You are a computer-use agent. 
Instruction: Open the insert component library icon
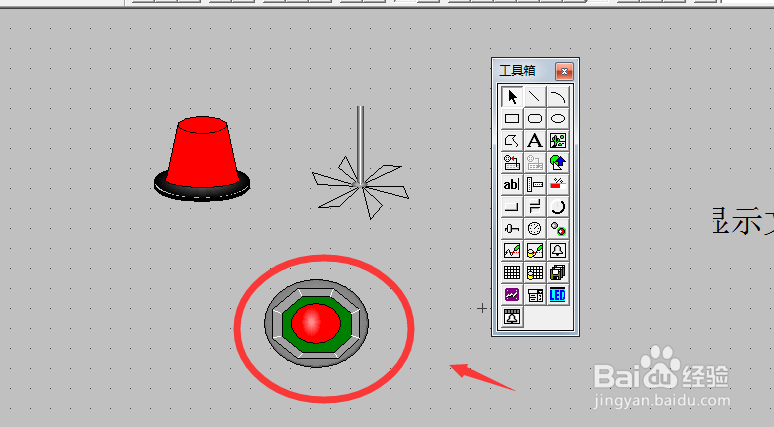click(512, 162)
